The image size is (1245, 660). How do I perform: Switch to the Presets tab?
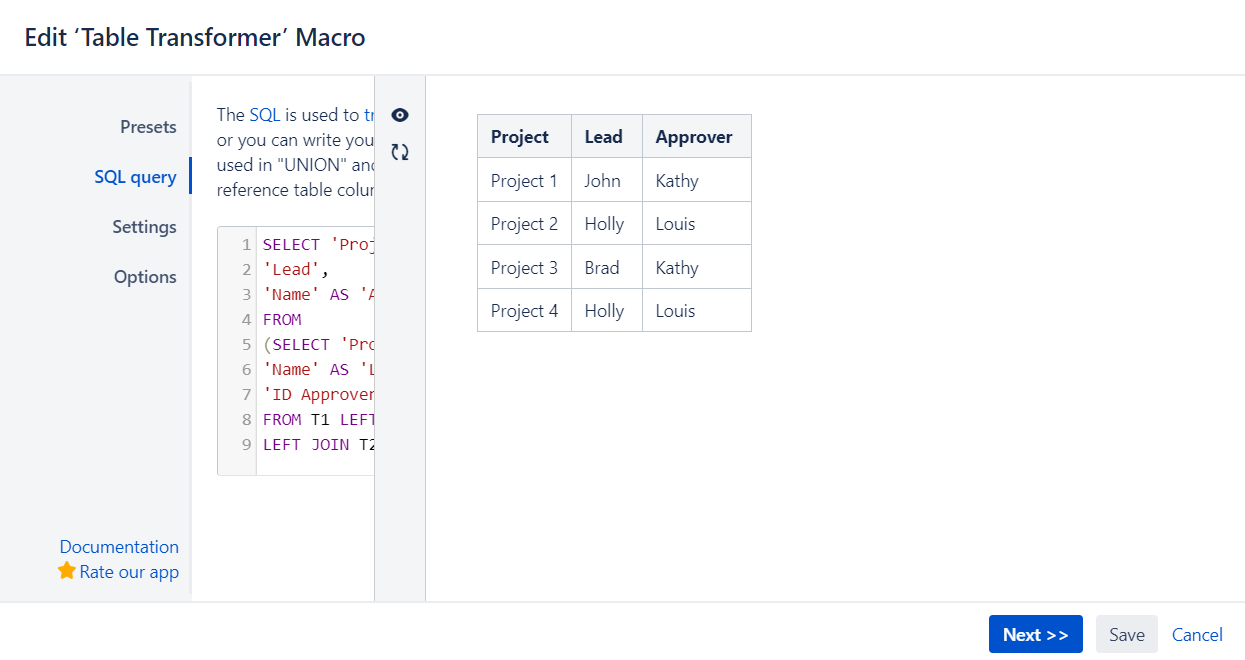click(148, 127)
